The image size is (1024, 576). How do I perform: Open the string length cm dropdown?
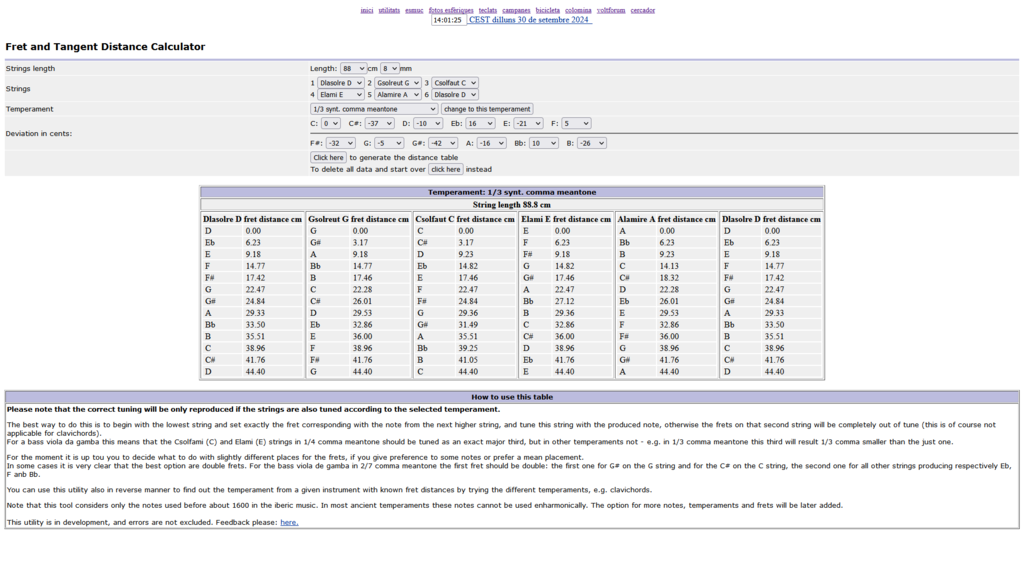353,69
